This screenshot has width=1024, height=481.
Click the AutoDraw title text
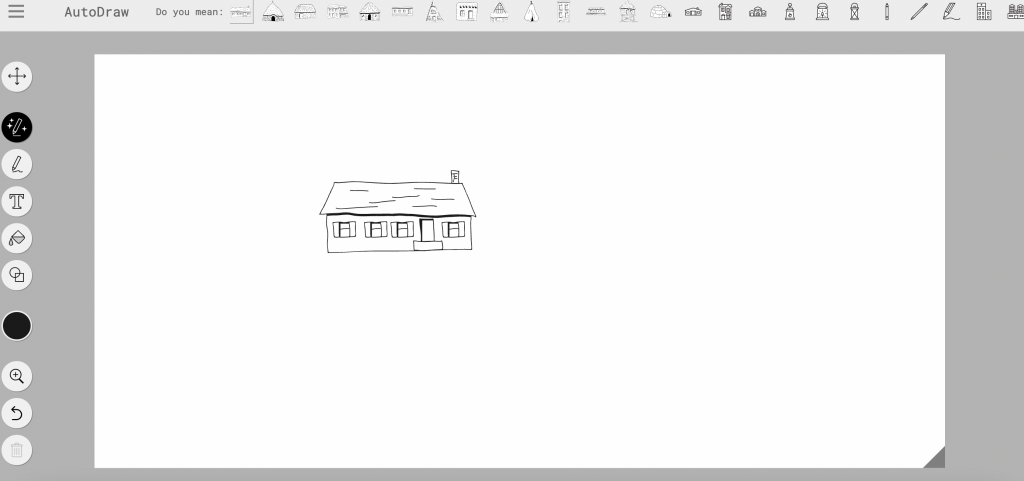point(95,12)
